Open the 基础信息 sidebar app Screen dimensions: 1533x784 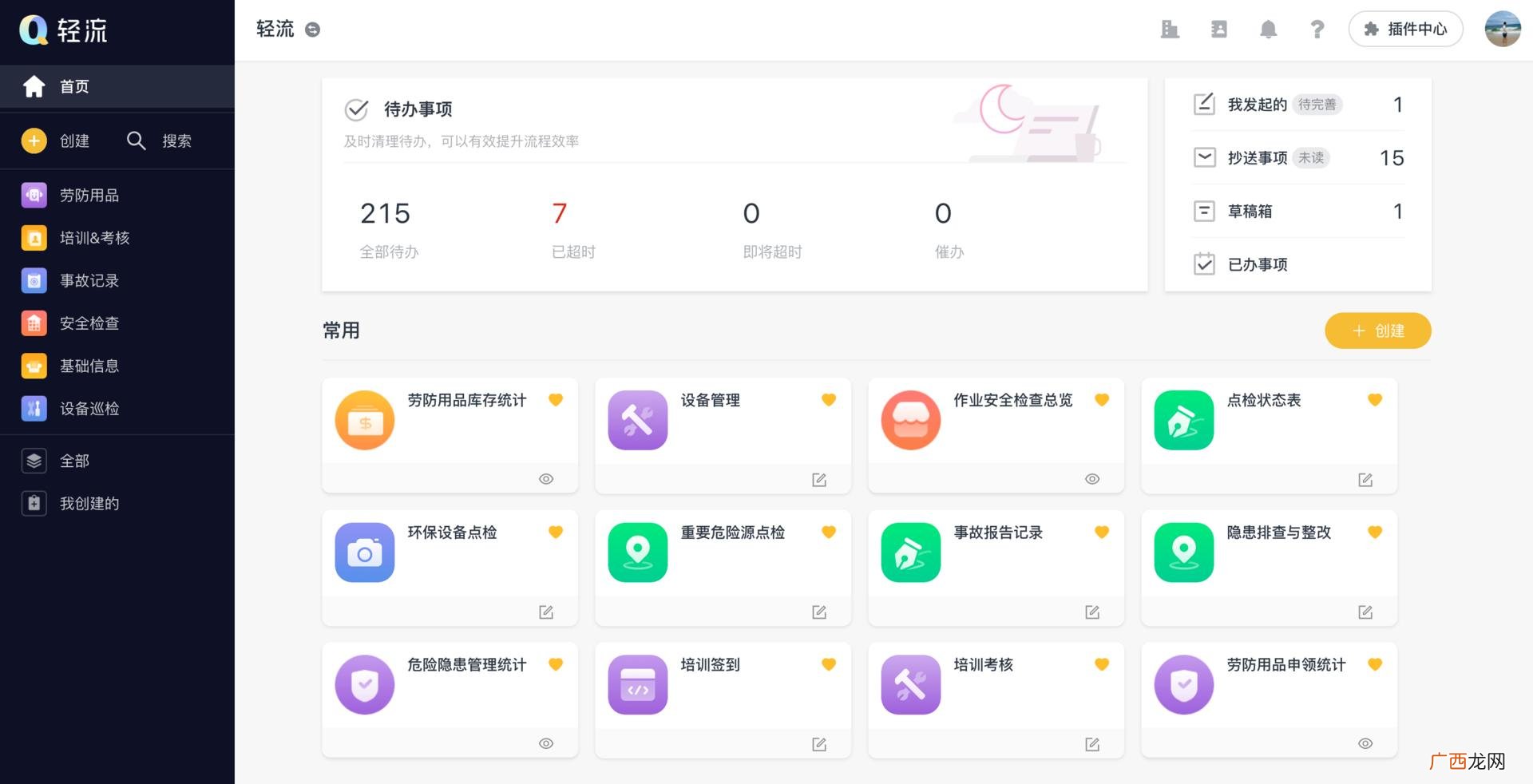[x=117, y=366]
